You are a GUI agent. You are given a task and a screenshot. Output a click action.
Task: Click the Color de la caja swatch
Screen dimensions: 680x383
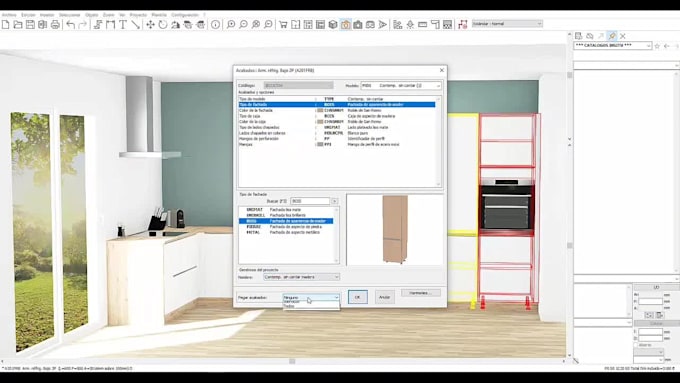320,122
